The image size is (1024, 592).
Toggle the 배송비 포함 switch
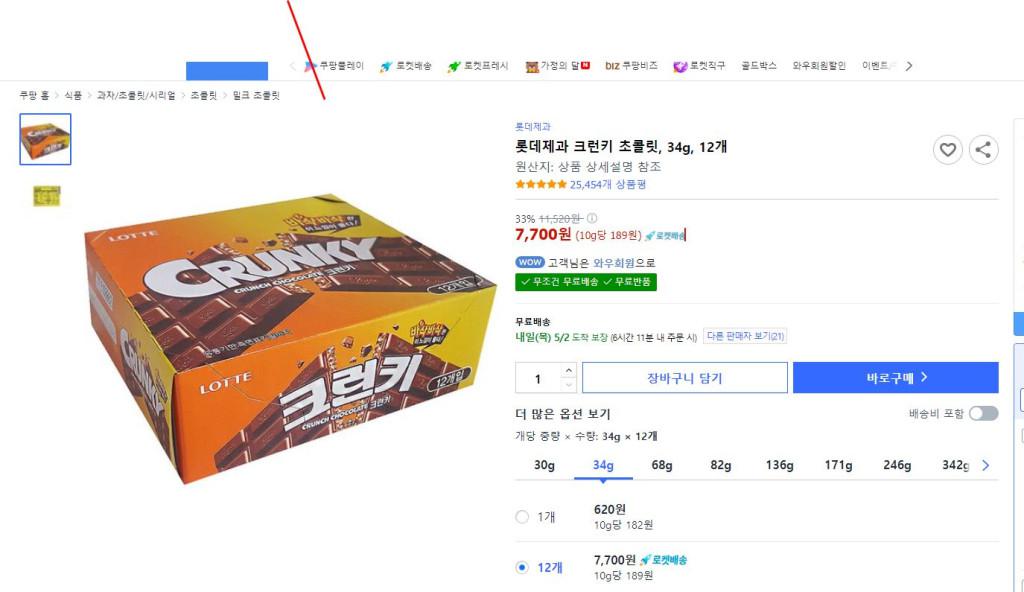982,413
